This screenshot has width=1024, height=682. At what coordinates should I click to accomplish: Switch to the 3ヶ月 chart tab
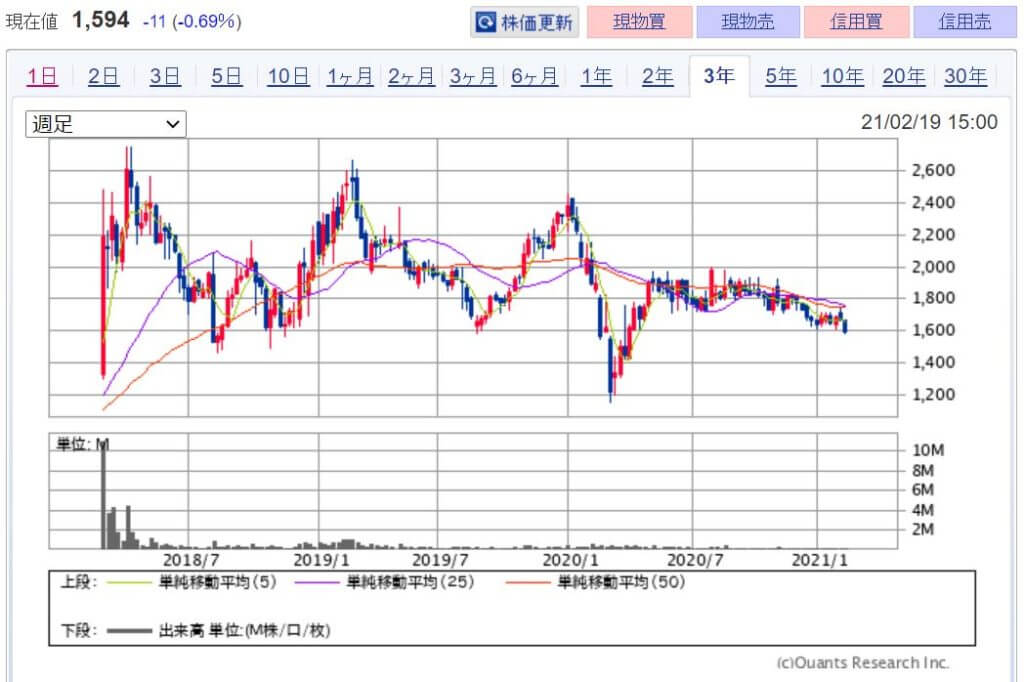472,76
